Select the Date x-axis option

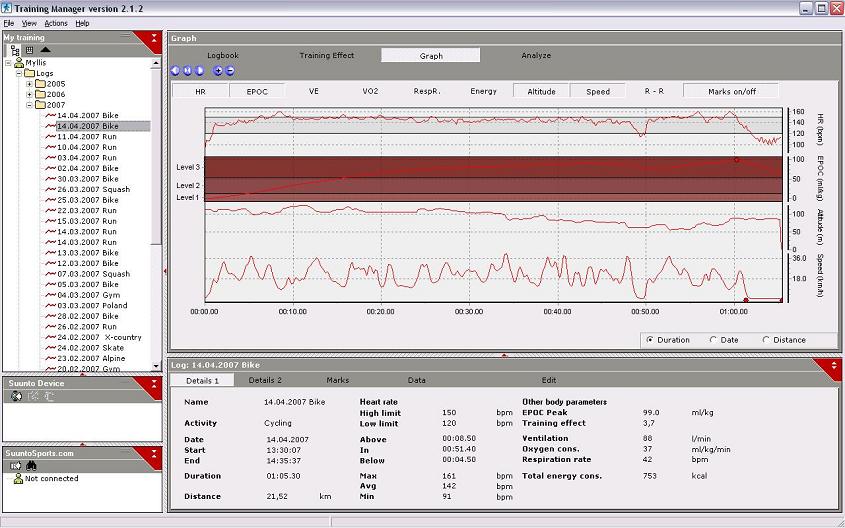pyautogui.click(x=713, y=340)
